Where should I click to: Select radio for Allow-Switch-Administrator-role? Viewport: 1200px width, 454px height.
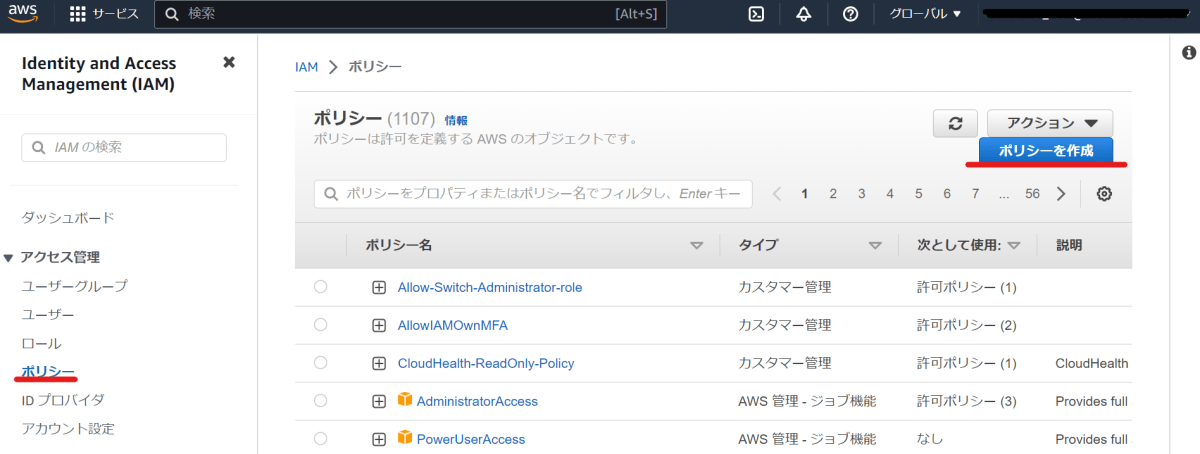coord(320,287)
